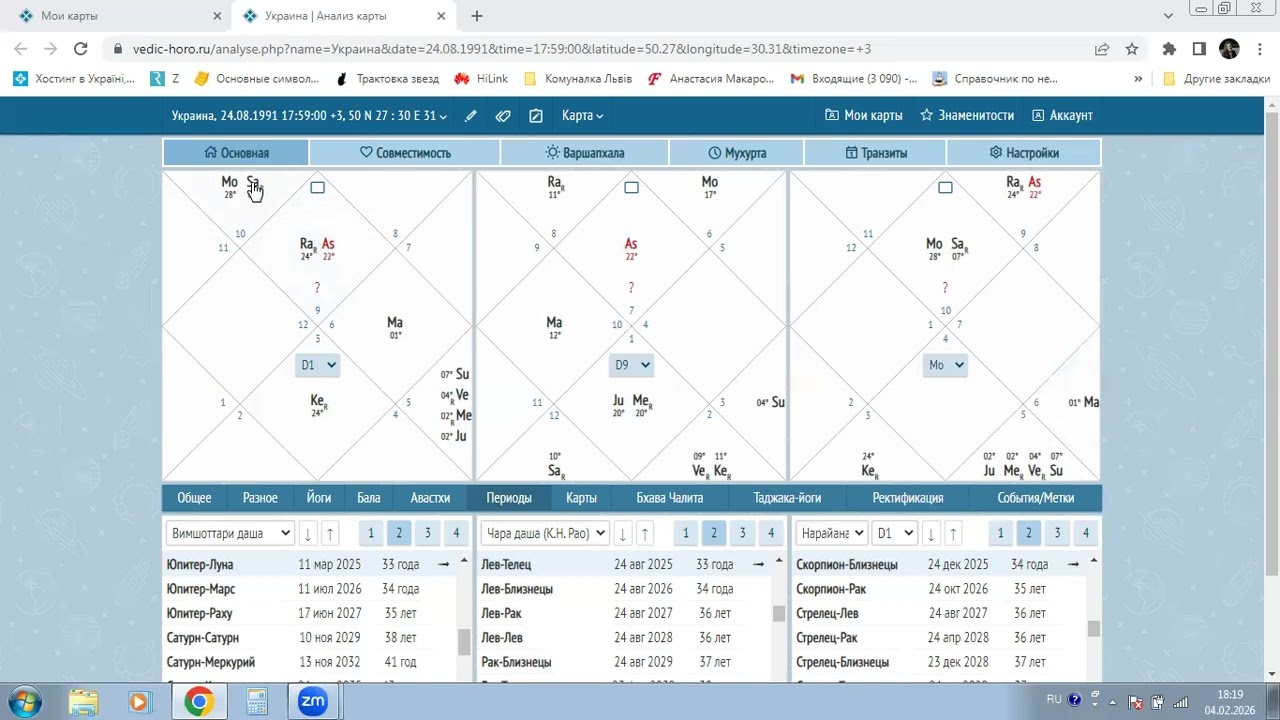Open the D1 dropdown in Нарайана panel
The image size is (1280, 720).
pos(894,533)
